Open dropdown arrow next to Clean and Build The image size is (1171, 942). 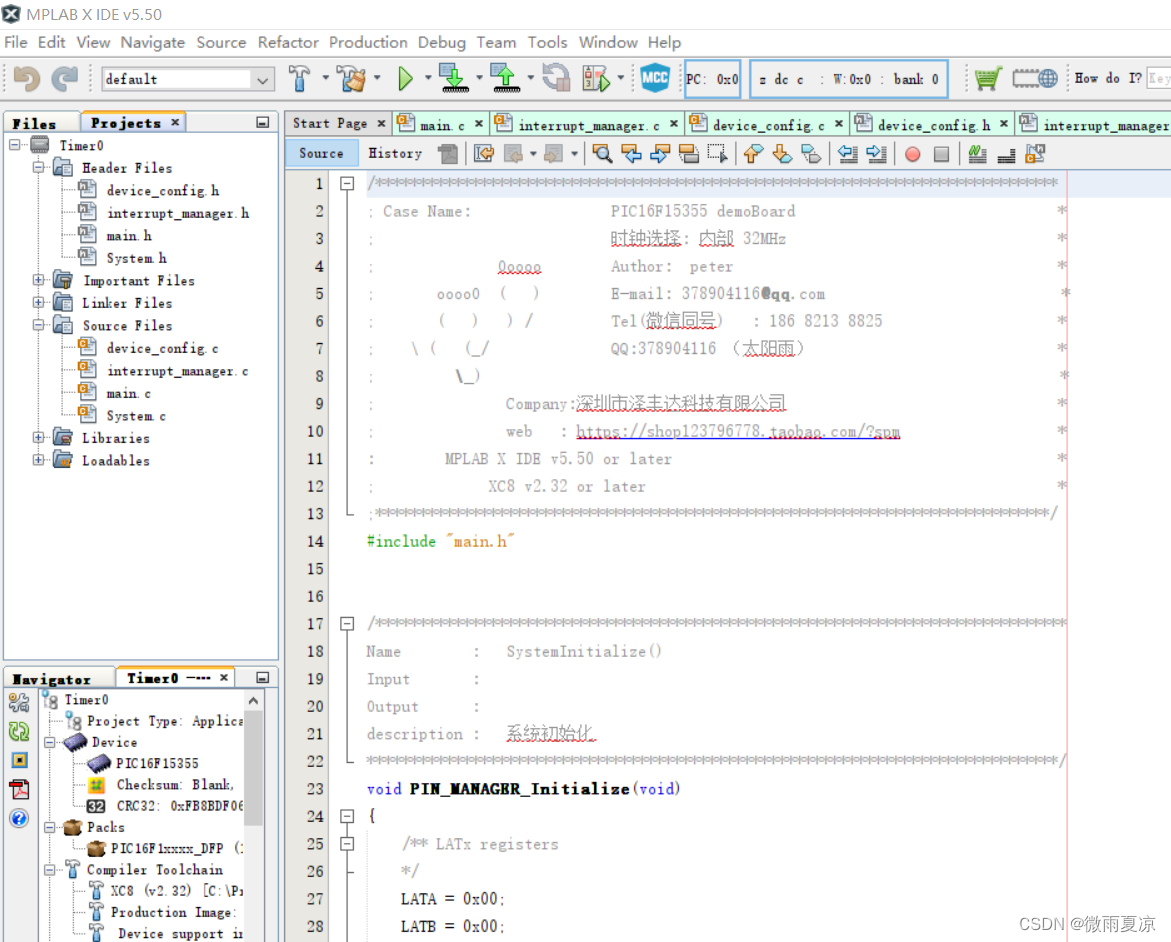[377, 78]
